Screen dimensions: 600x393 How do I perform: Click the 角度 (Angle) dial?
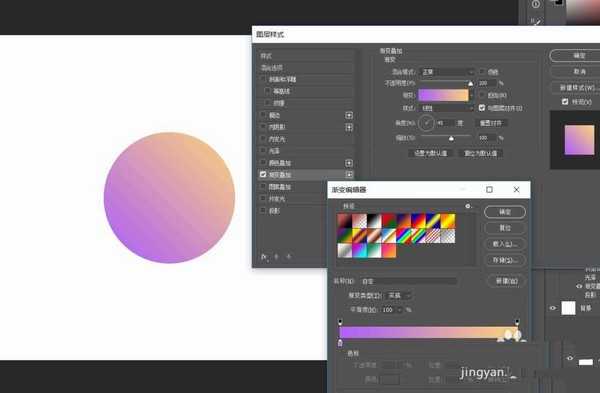click(426, 123)
